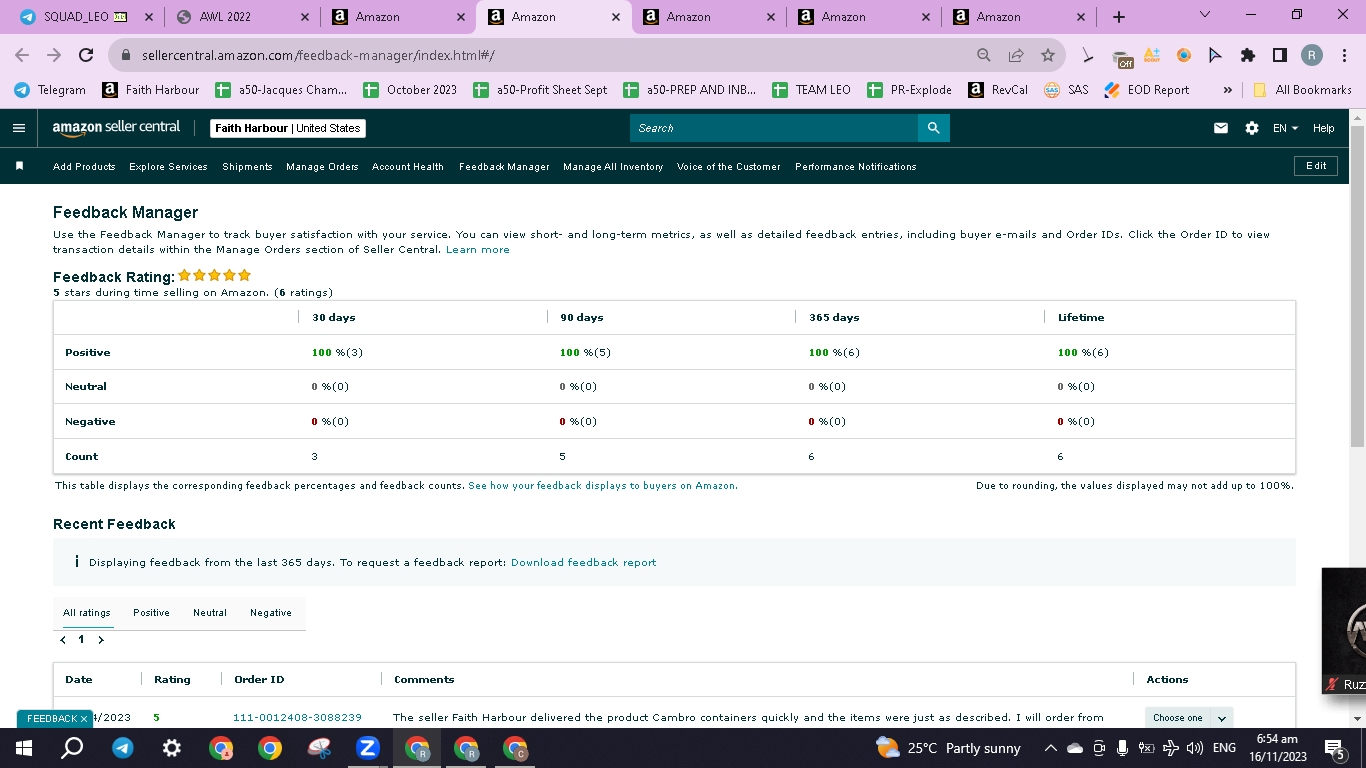The image size is (1366, 768).
Task: Open the EOD Report bookmark
Action: click(1147, 90)
